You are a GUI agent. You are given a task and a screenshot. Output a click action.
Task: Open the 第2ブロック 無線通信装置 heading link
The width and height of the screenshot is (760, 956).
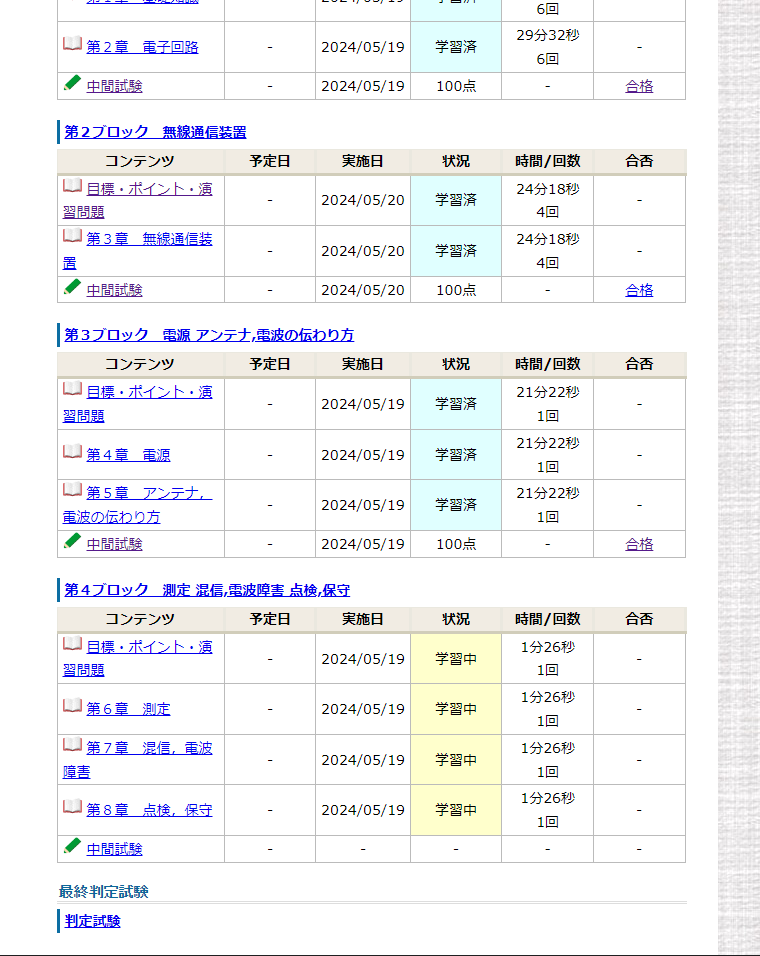click(x=155, y=132)
